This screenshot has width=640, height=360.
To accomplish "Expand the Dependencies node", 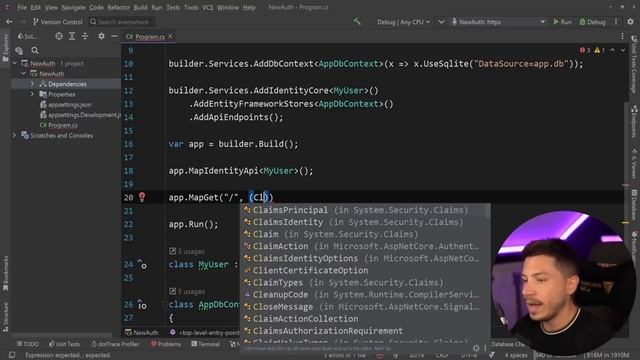I will tap(32, 84).
